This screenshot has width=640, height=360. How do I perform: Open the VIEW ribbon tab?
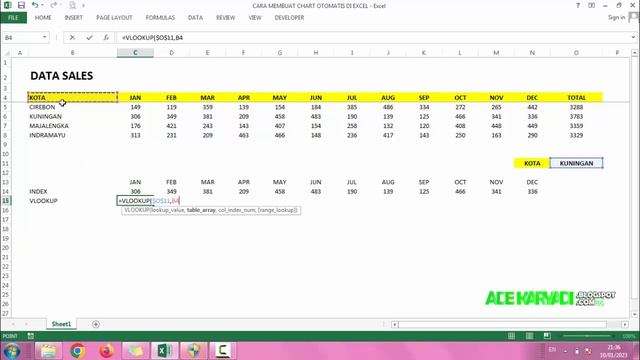pos(255,18)
